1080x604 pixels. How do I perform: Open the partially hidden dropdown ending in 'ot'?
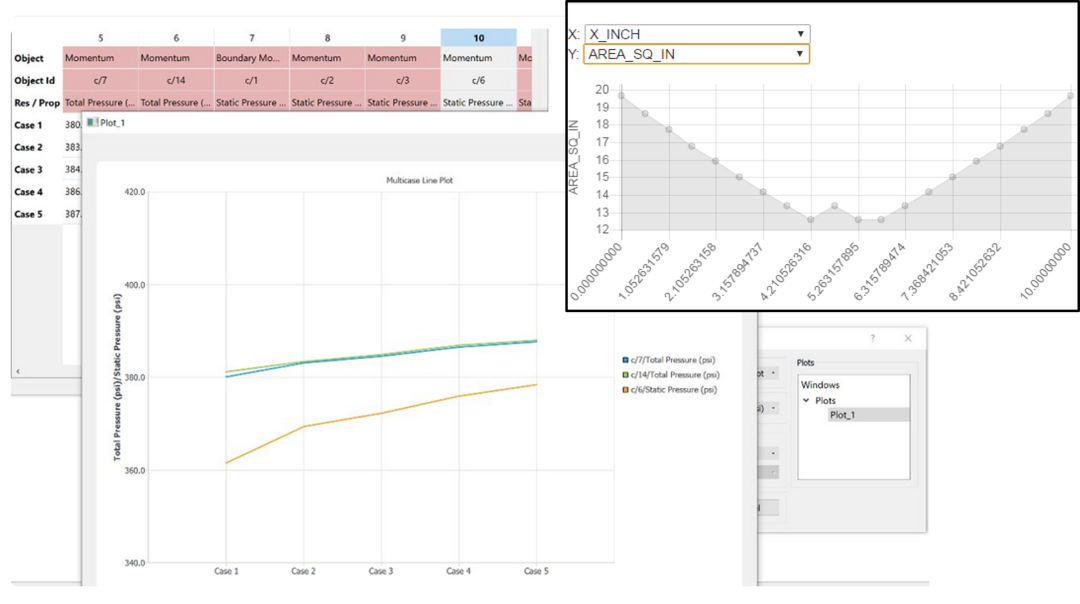pos(768,373)
